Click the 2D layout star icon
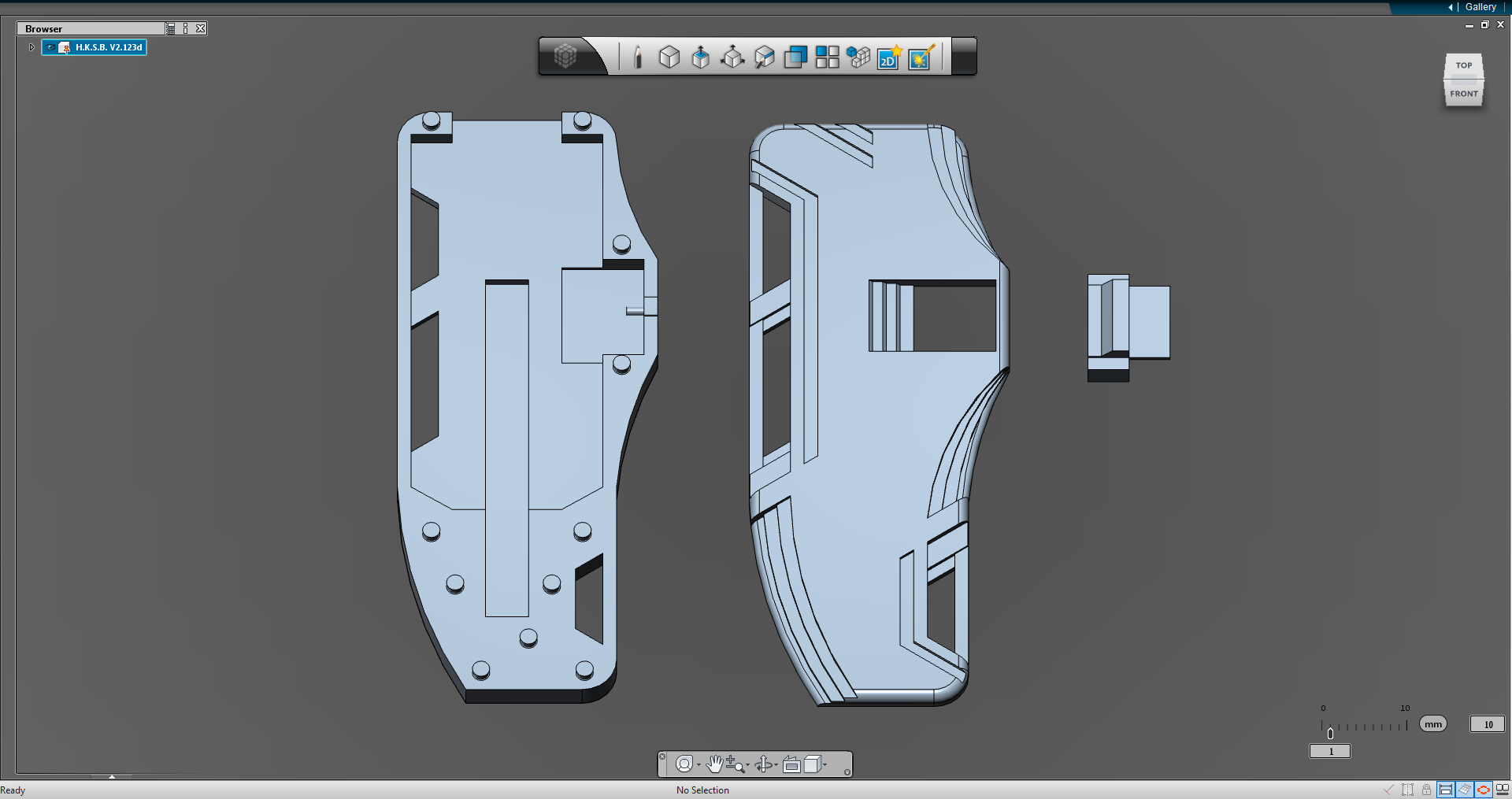The image size is (1512, 799). tap(890, 57)
